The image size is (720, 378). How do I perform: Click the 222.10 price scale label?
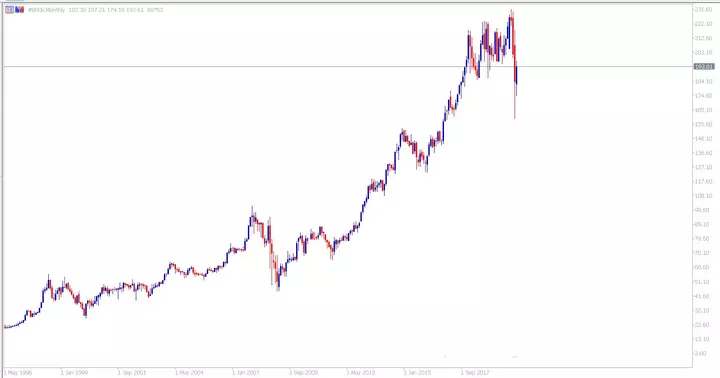[703, 23]
